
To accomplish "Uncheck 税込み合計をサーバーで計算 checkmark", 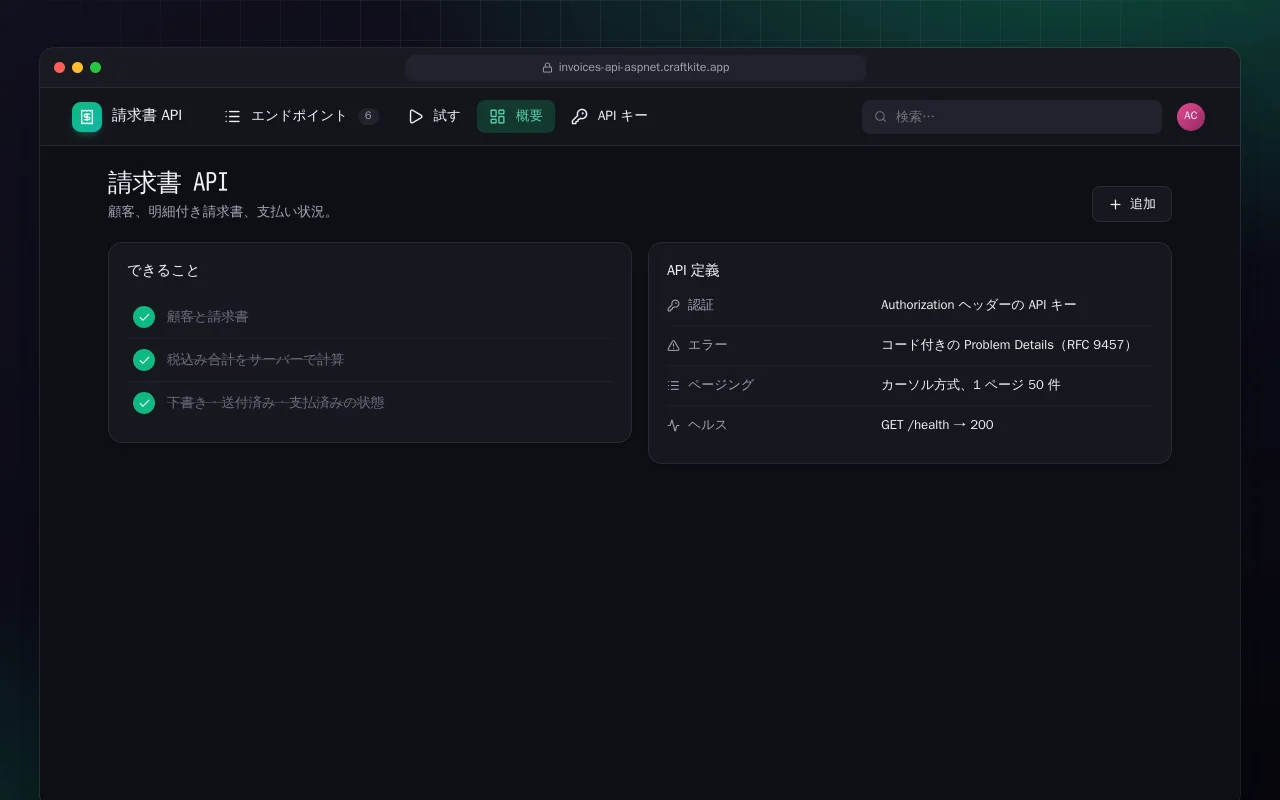I will [144, 360].
